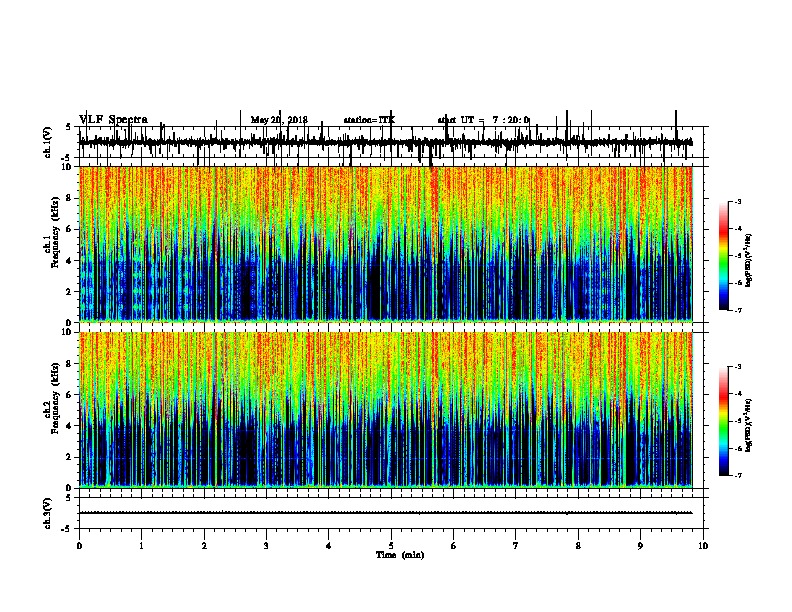Click time axis tick label "1"
This screenshot has width=792, height=612.
point(142,546)
